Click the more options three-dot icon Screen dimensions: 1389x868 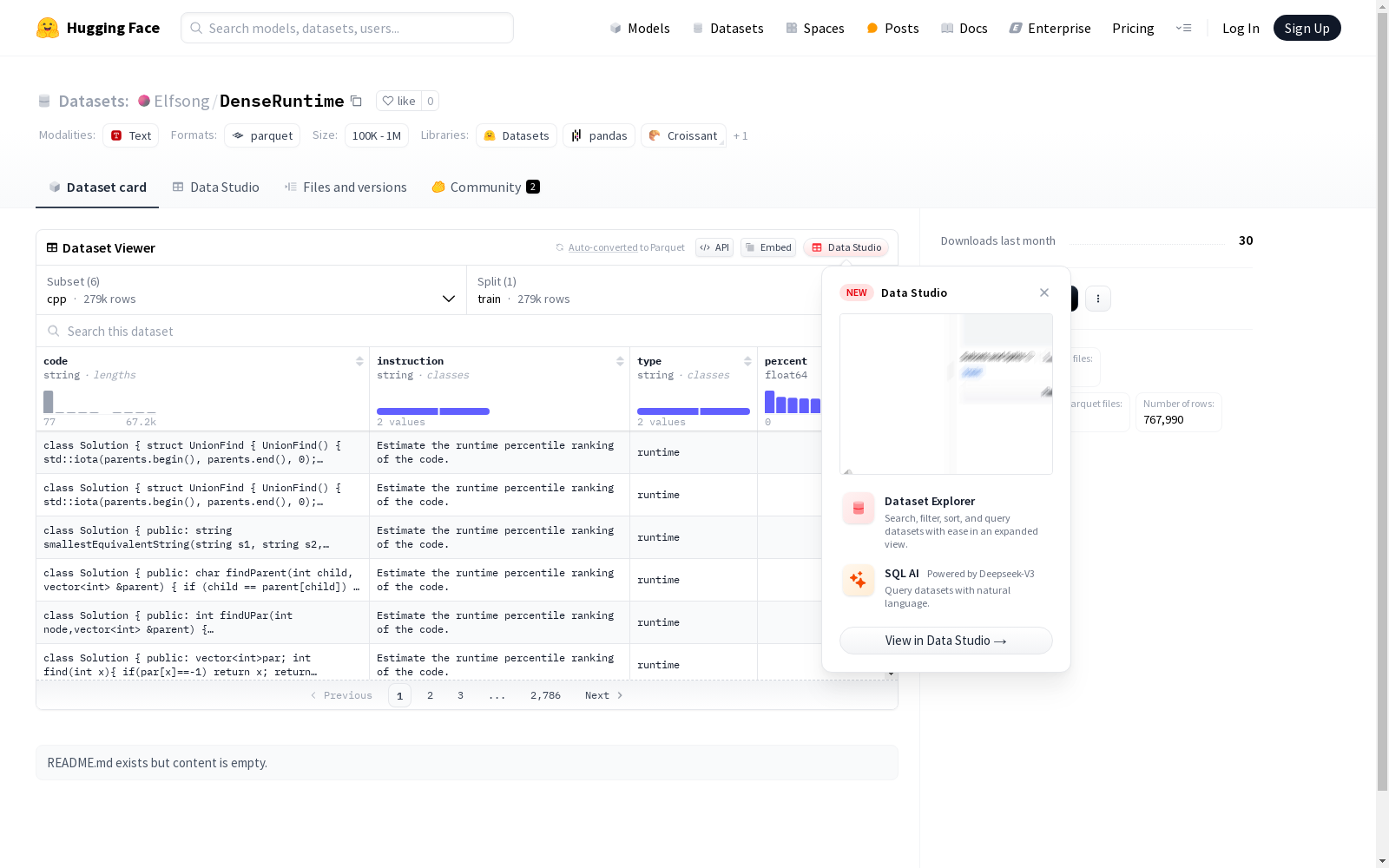1098,299
